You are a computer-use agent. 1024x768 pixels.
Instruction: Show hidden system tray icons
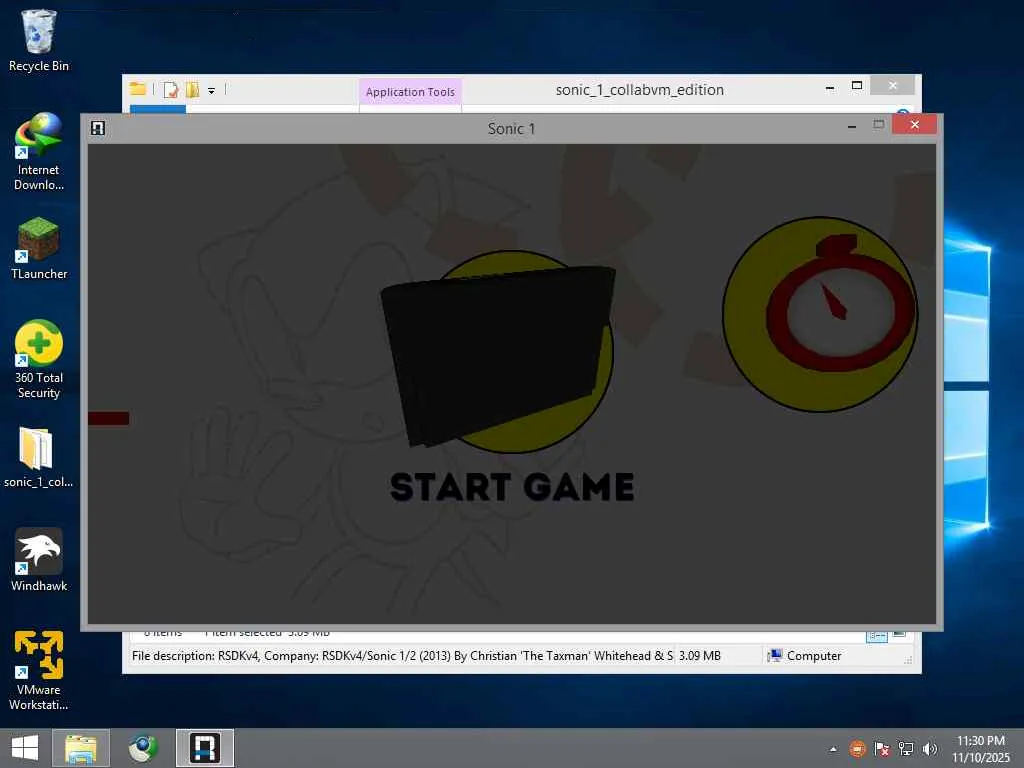coord(833,749)
